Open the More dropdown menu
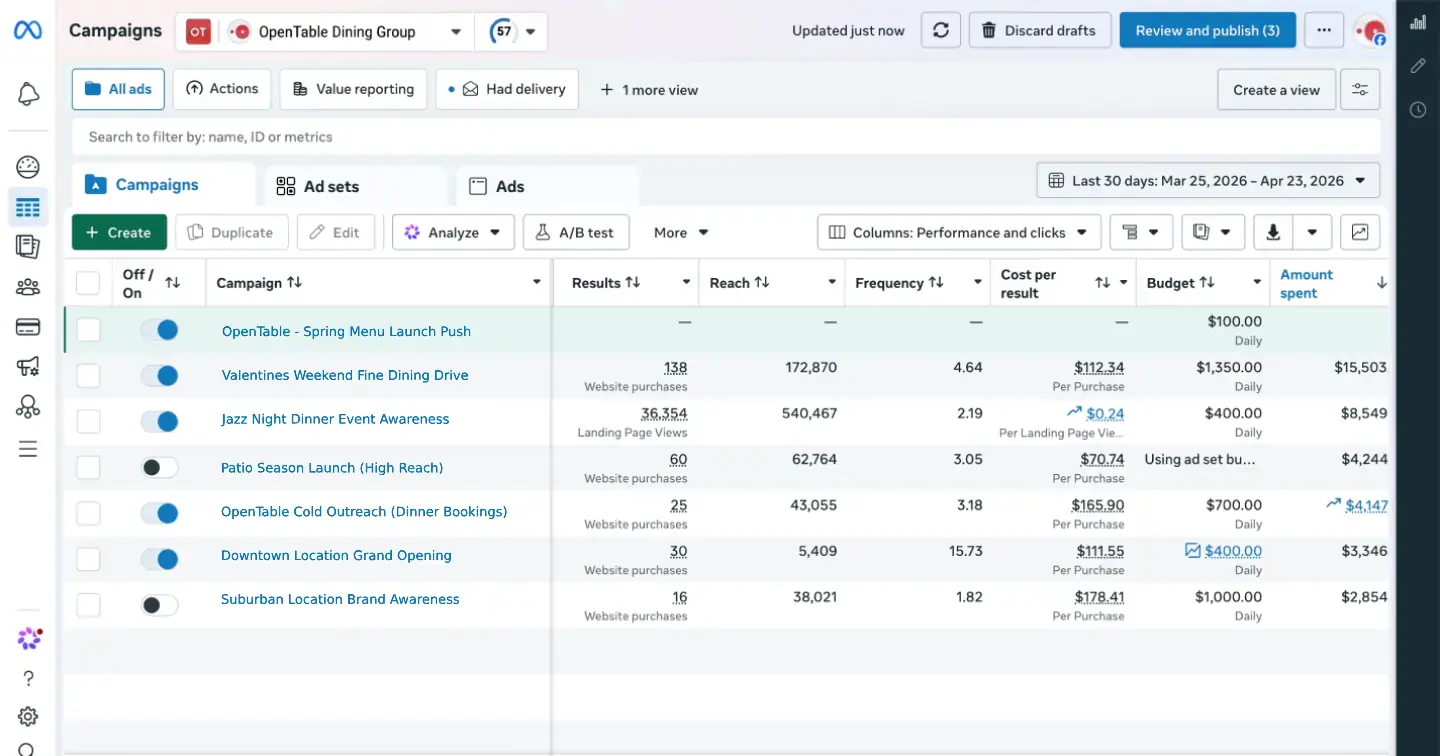 [681, 232]
